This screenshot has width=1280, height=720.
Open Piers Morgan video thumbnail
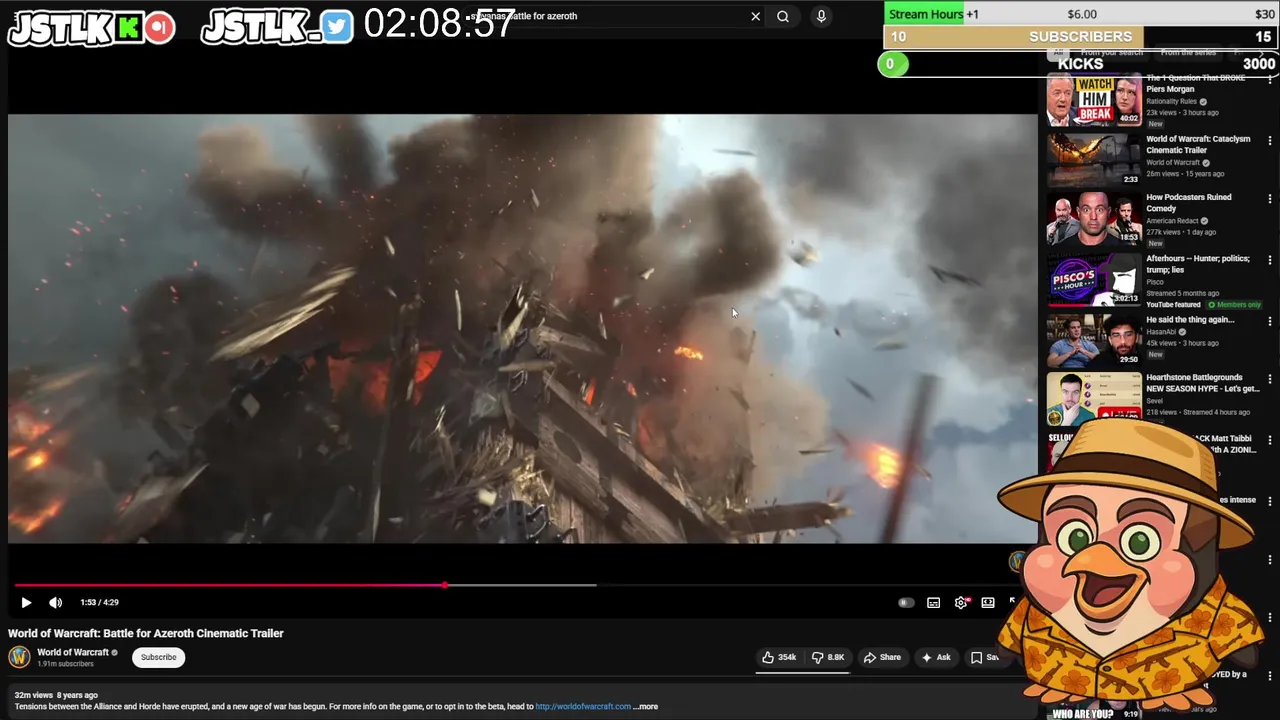[x=1094, y=99]
